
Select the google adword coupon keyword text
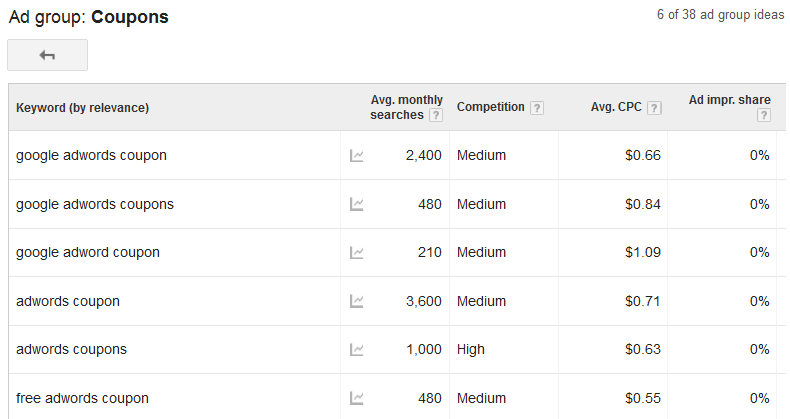[88, 252]
